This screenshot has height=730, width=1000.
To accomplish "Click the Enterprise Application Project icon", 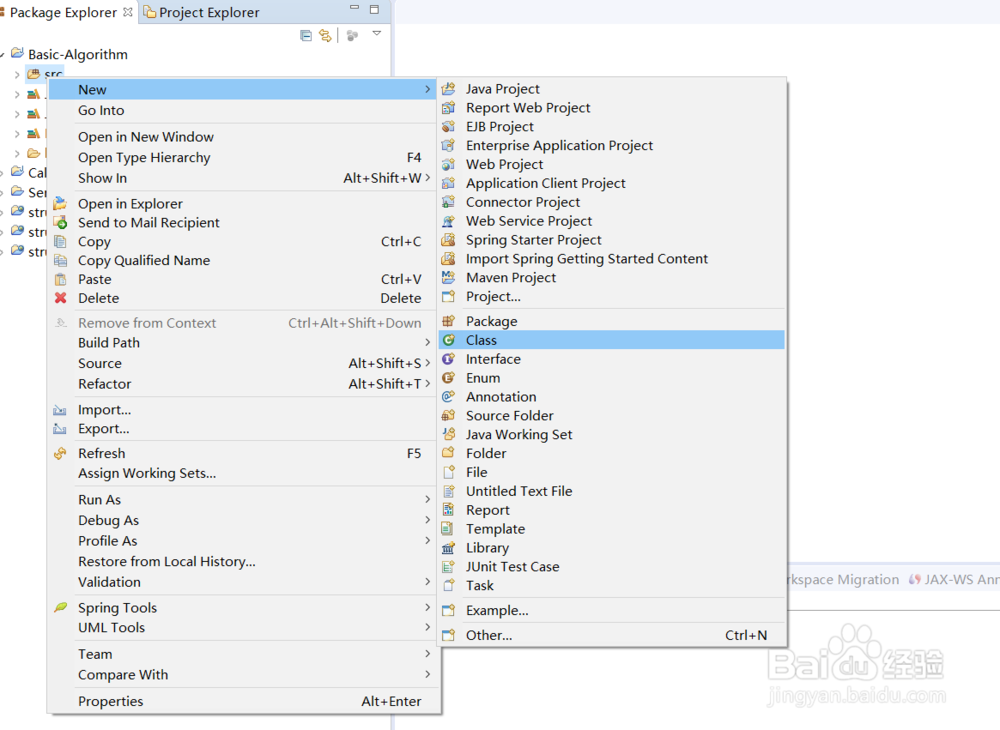I will (x=449, y=145).
